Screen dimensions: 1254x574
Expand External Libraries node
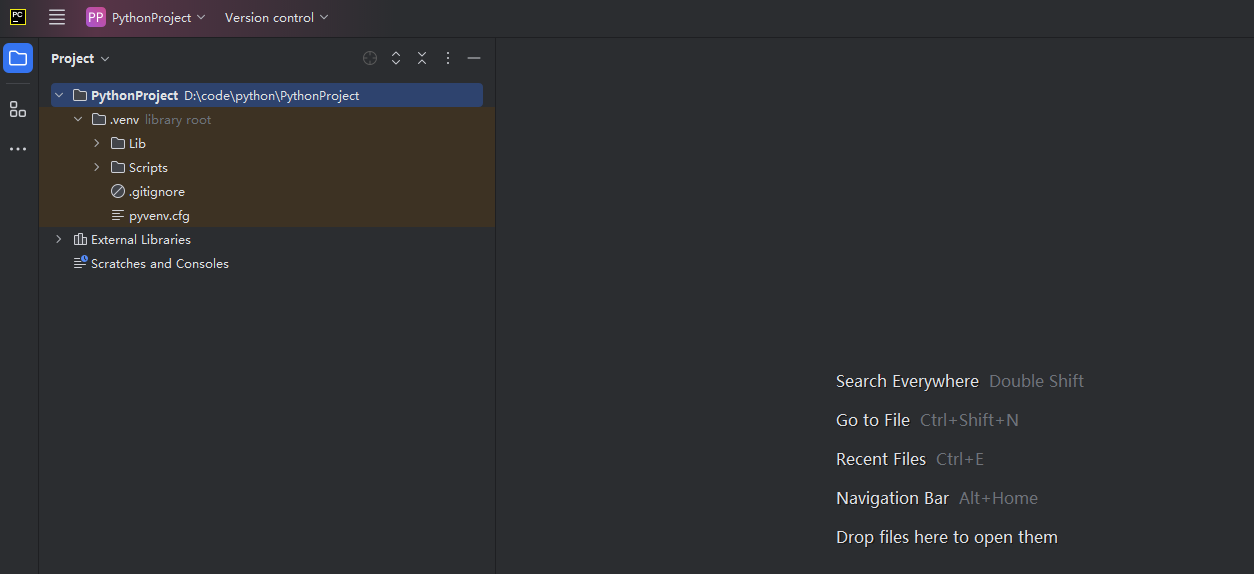[x=59, y=240]
